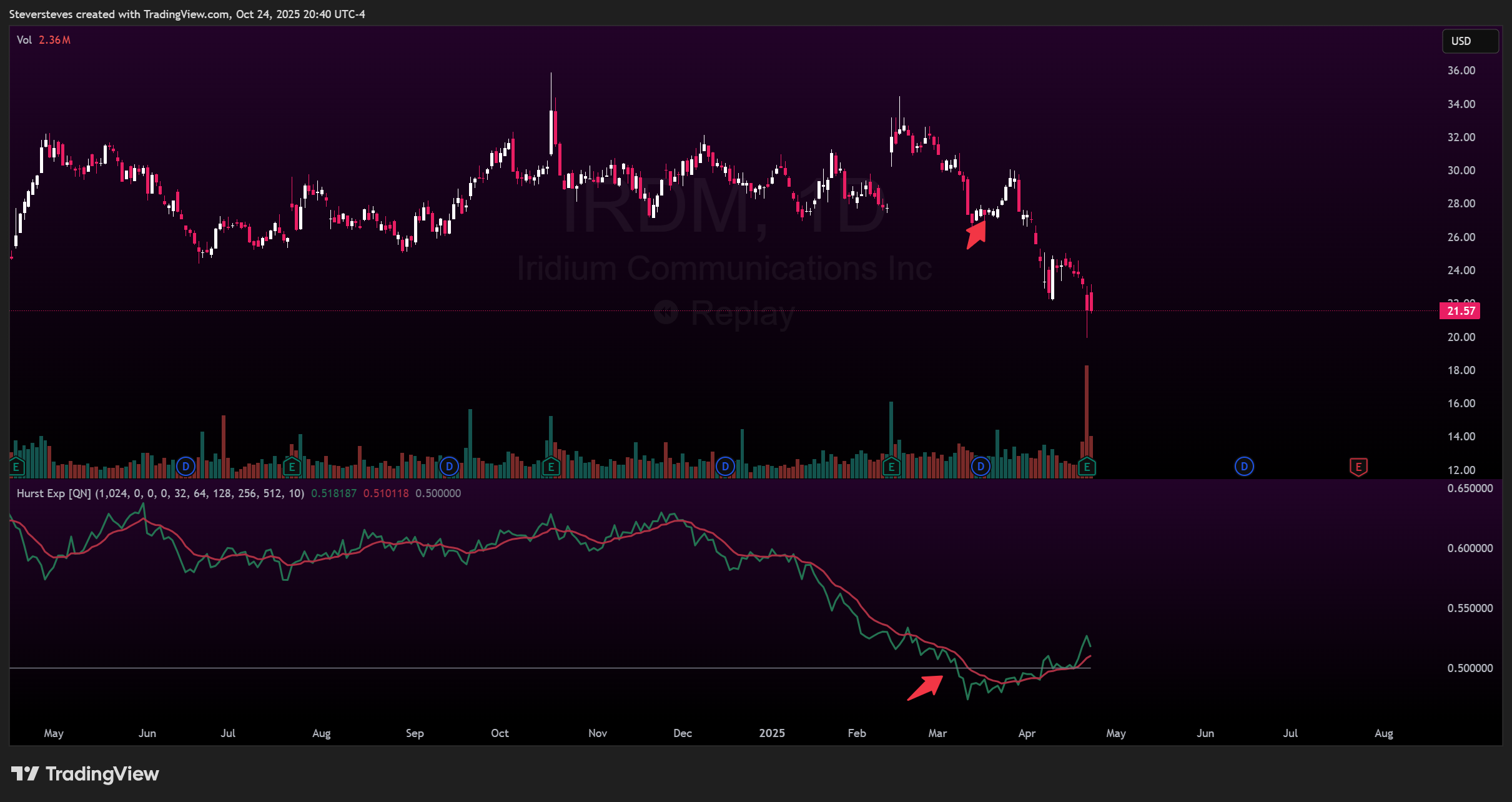Click the 20.00 price axis label

[1461, 337]
